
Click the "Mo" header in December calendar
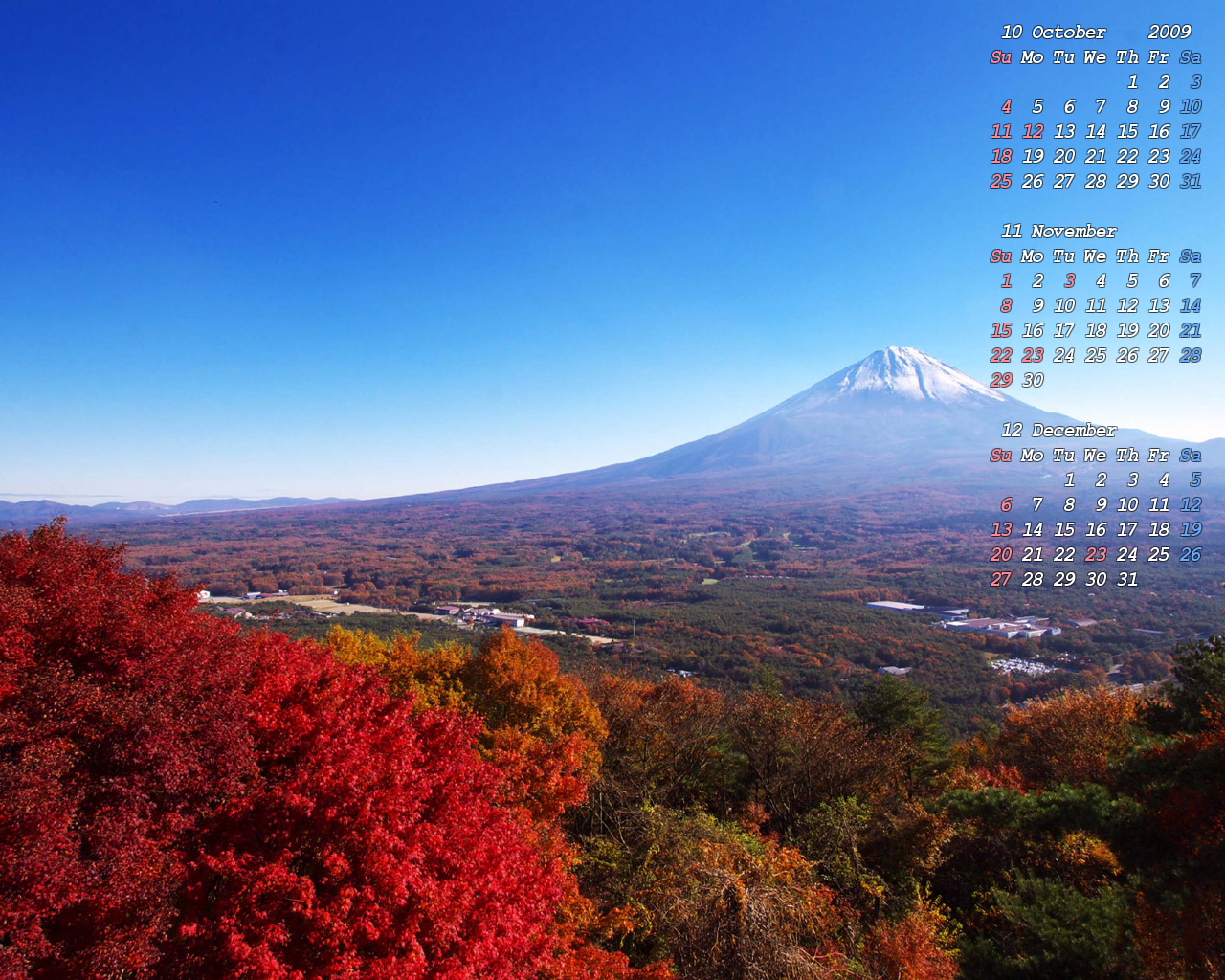[1033, 456]
